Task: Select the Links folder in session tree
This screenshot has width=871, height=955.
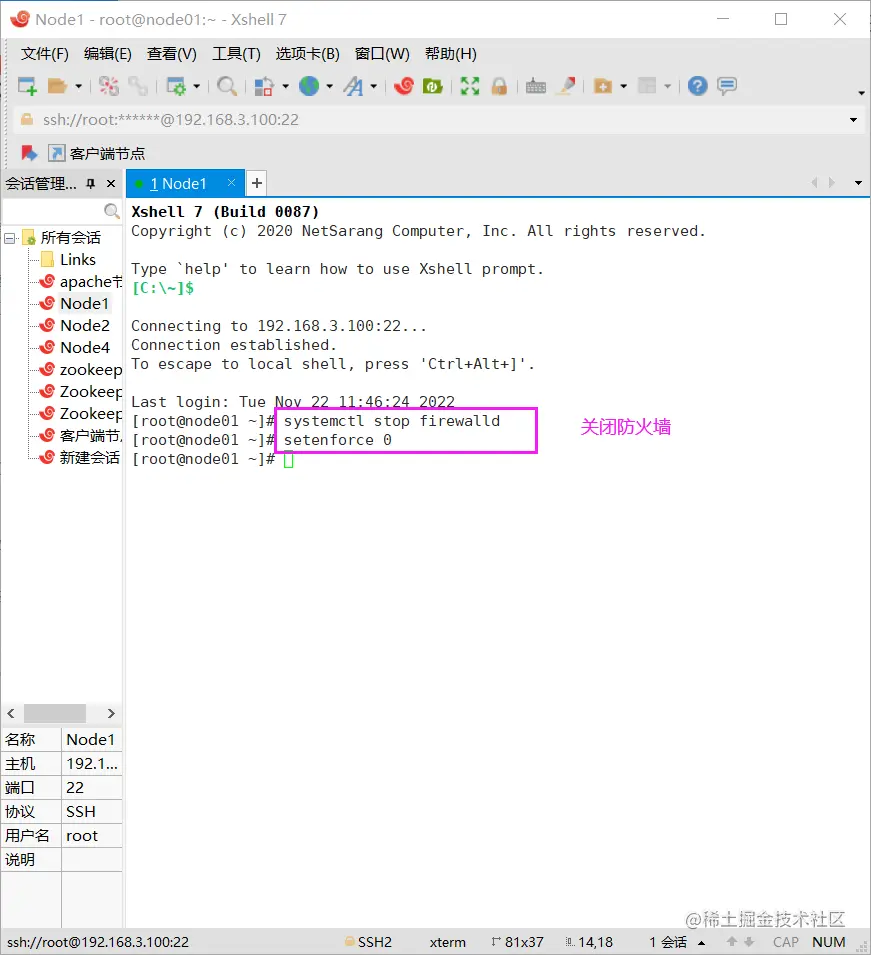Action: tap(77, 260)
